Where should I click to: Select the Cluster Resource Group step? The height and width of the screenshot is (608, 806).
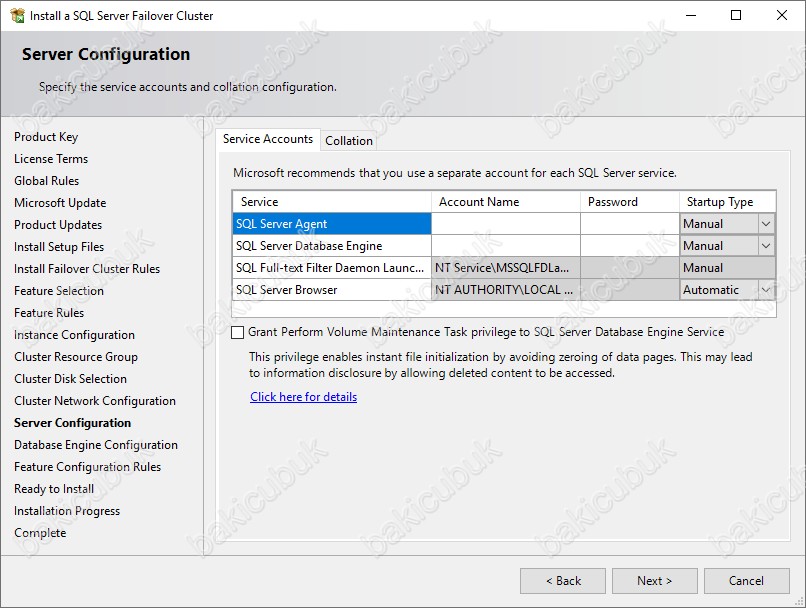tap(76, 357)
